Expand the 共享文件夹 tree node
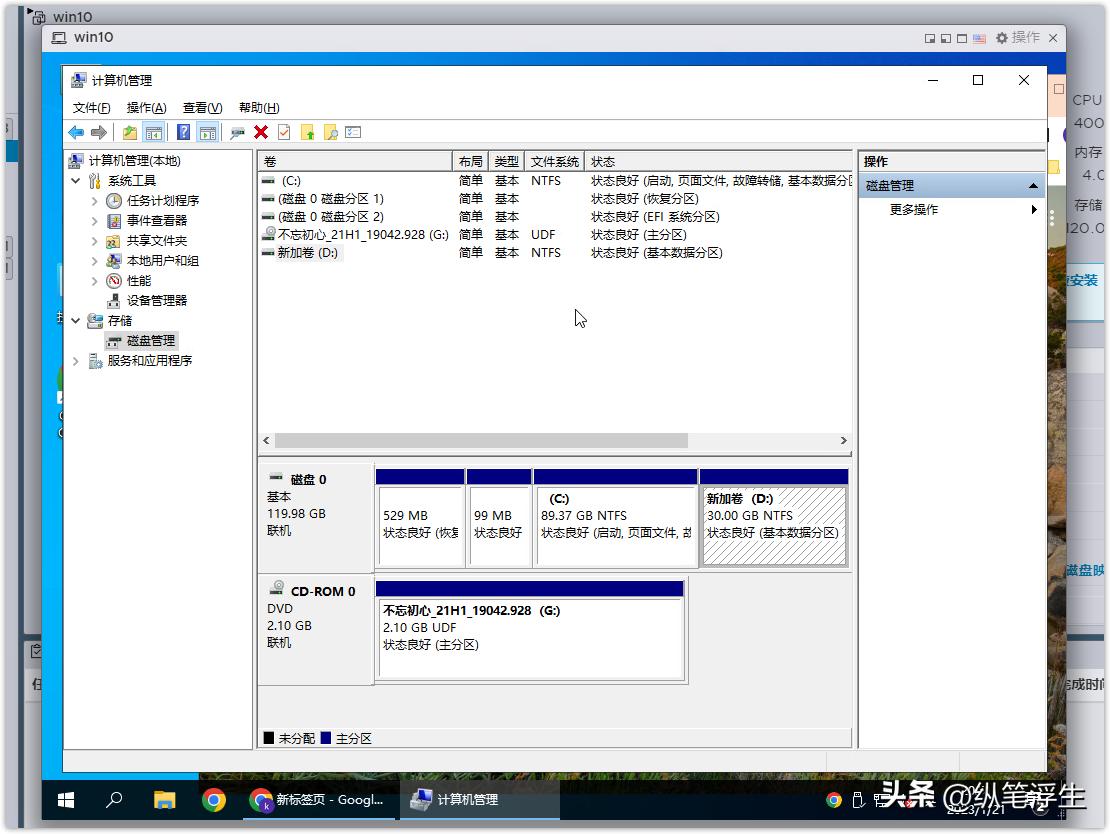 94,240
